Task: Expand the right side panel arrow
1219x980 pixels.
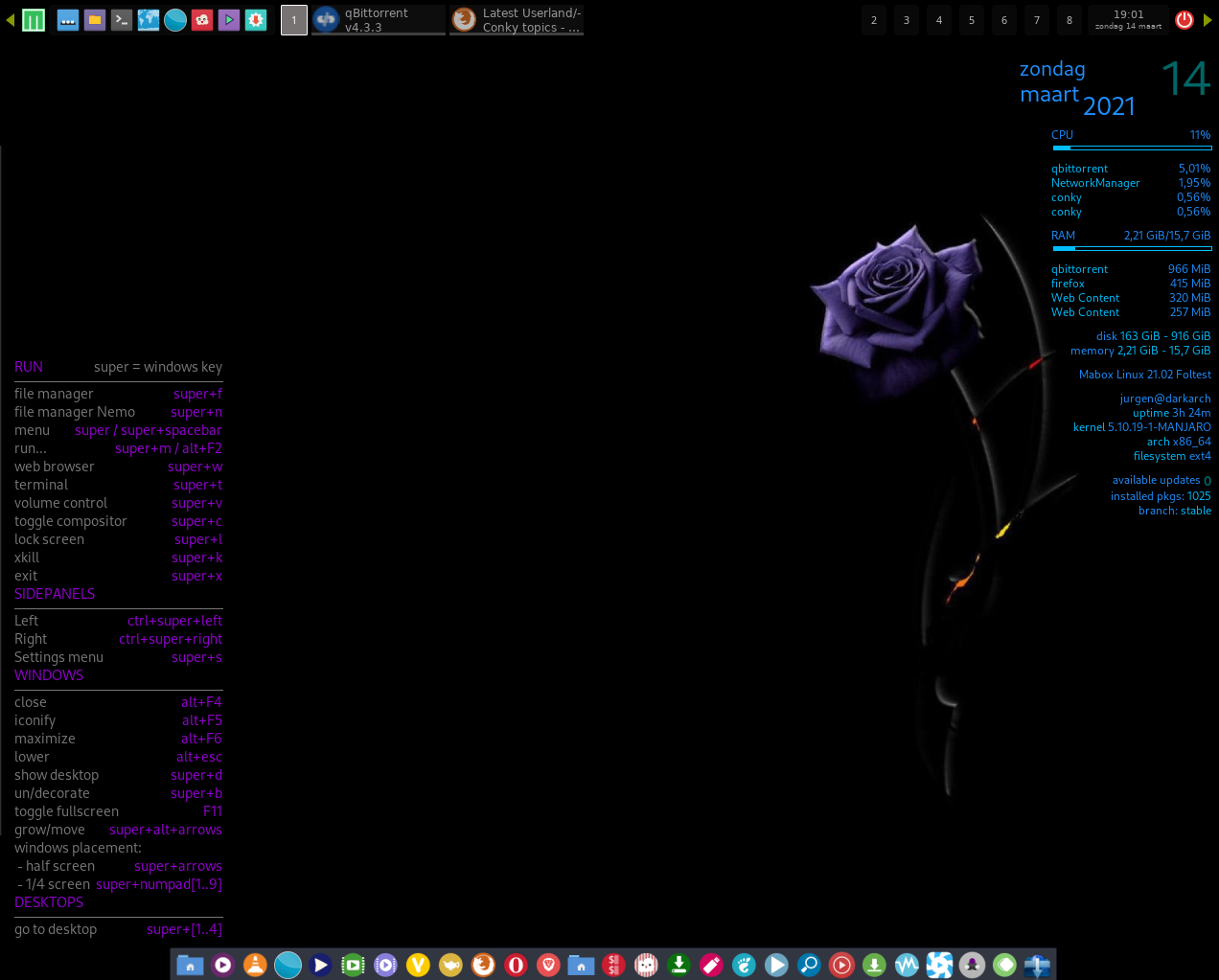Action: [x=1207, y=20]
